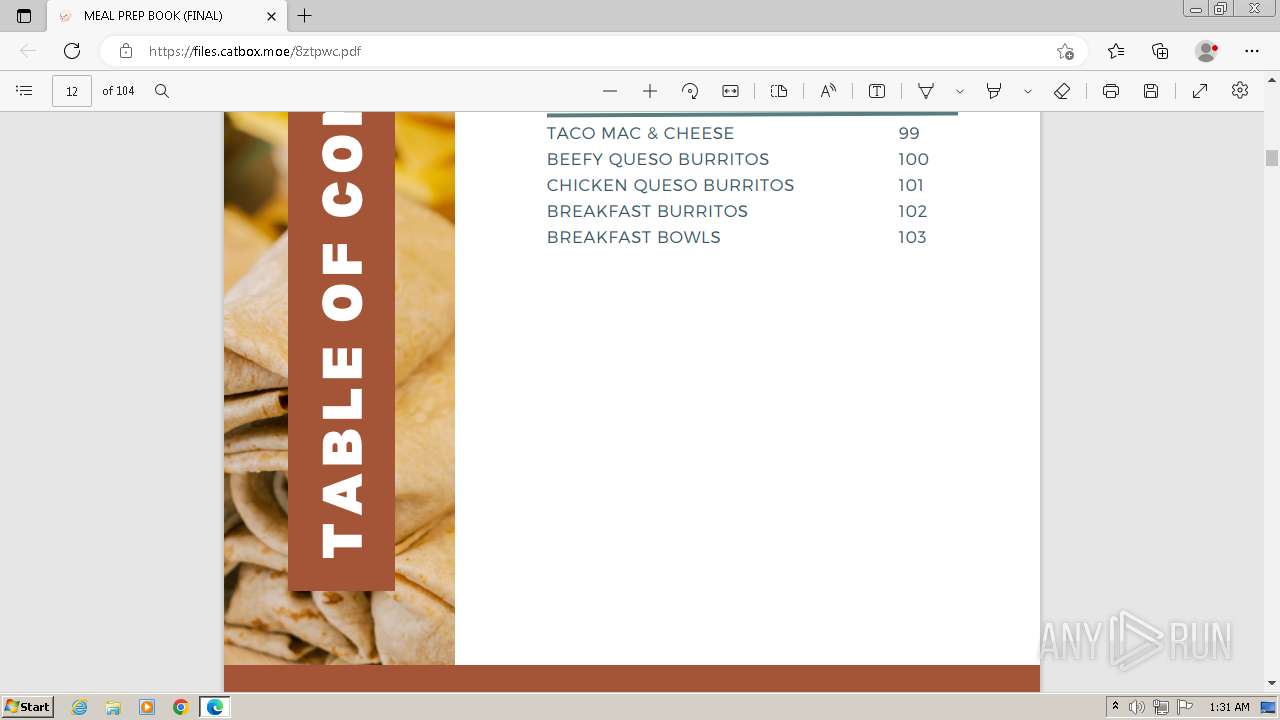
Task: Fit PDF to width
Action: pyautogui.click(x=731, y=91)
